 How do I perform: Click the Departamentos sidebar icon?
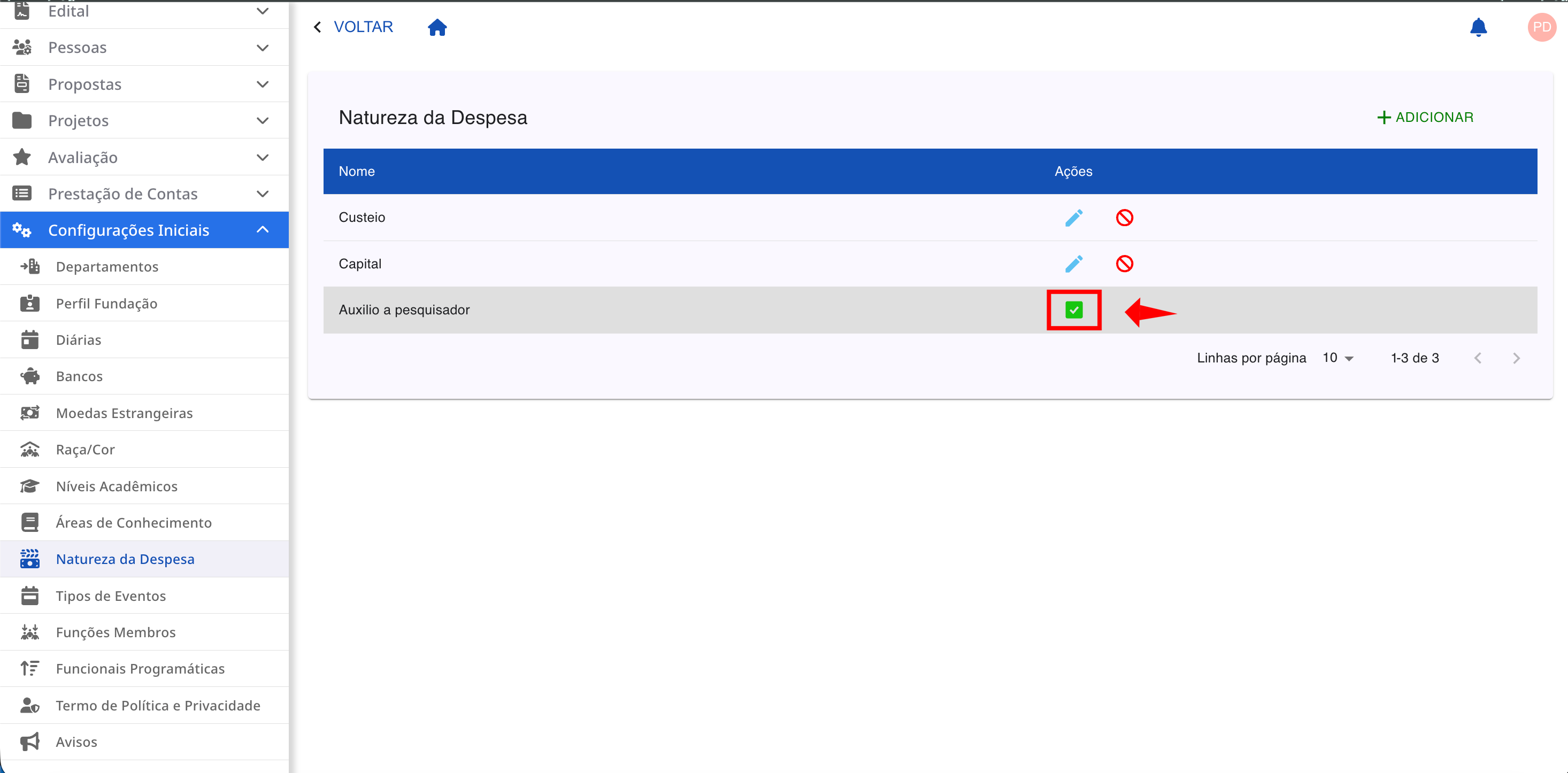pos(30,266)
